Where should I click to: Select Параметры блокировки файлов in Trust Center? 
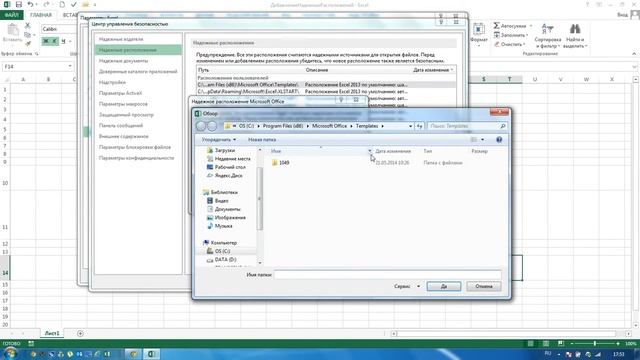point(135,147)
